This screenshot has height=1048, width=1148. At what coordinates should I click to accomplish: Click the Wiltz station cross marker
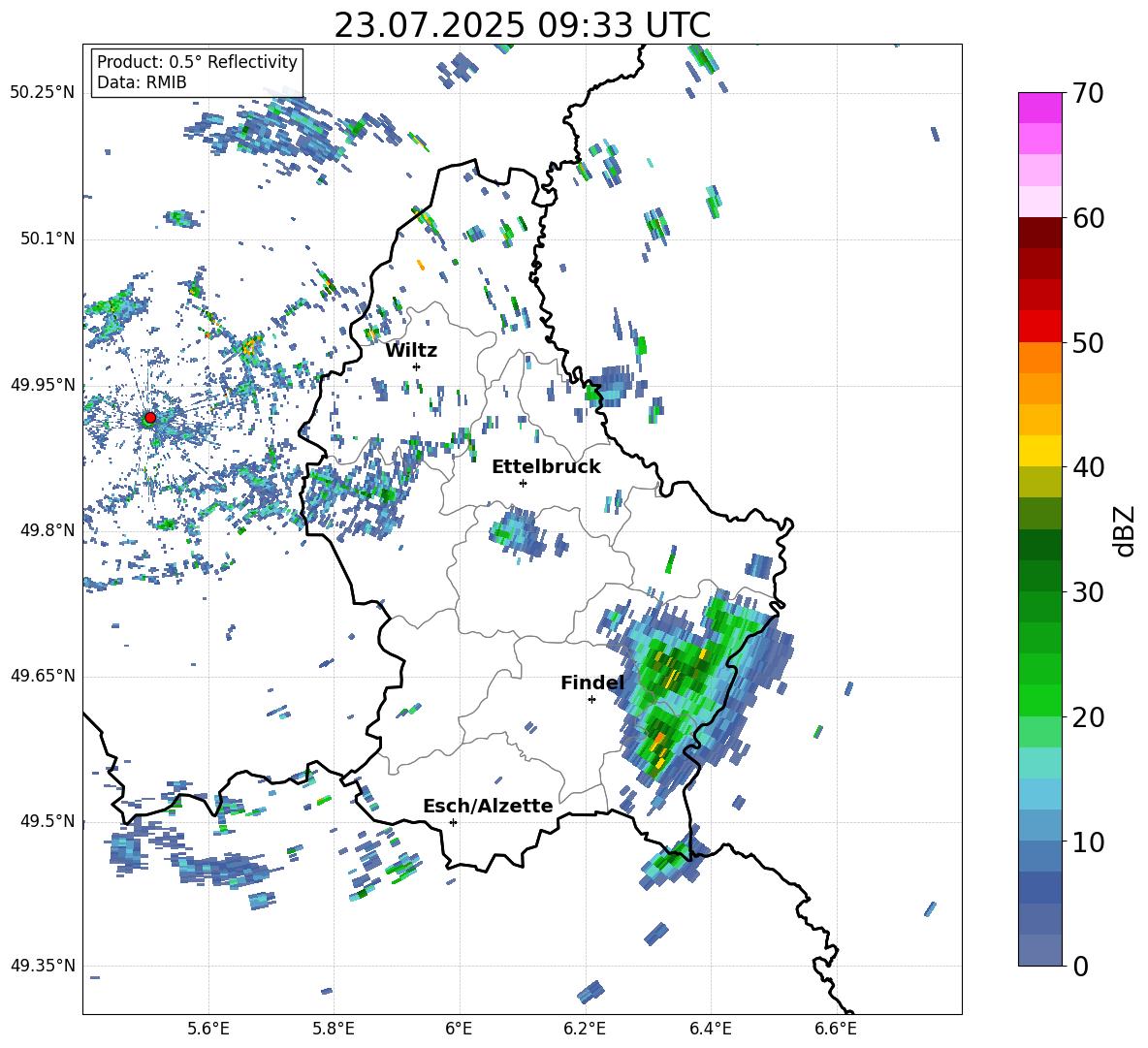click(417, 366)
